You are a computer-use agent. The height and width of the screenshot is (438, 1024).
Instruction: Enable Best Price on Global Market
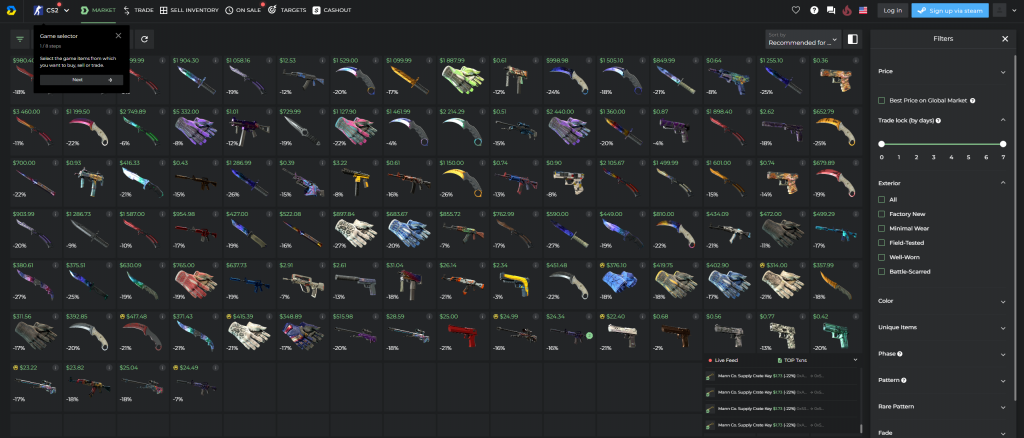click(x=881, y=100)
